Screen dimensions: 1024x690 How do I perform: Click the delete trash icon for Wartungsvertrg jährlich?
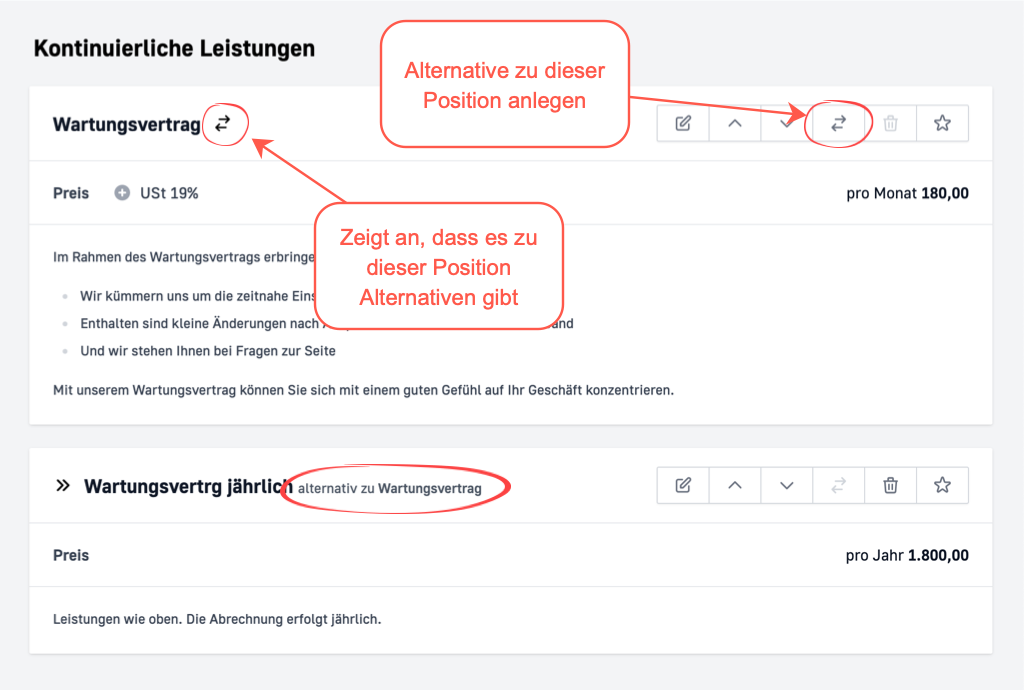pos(890,485)
